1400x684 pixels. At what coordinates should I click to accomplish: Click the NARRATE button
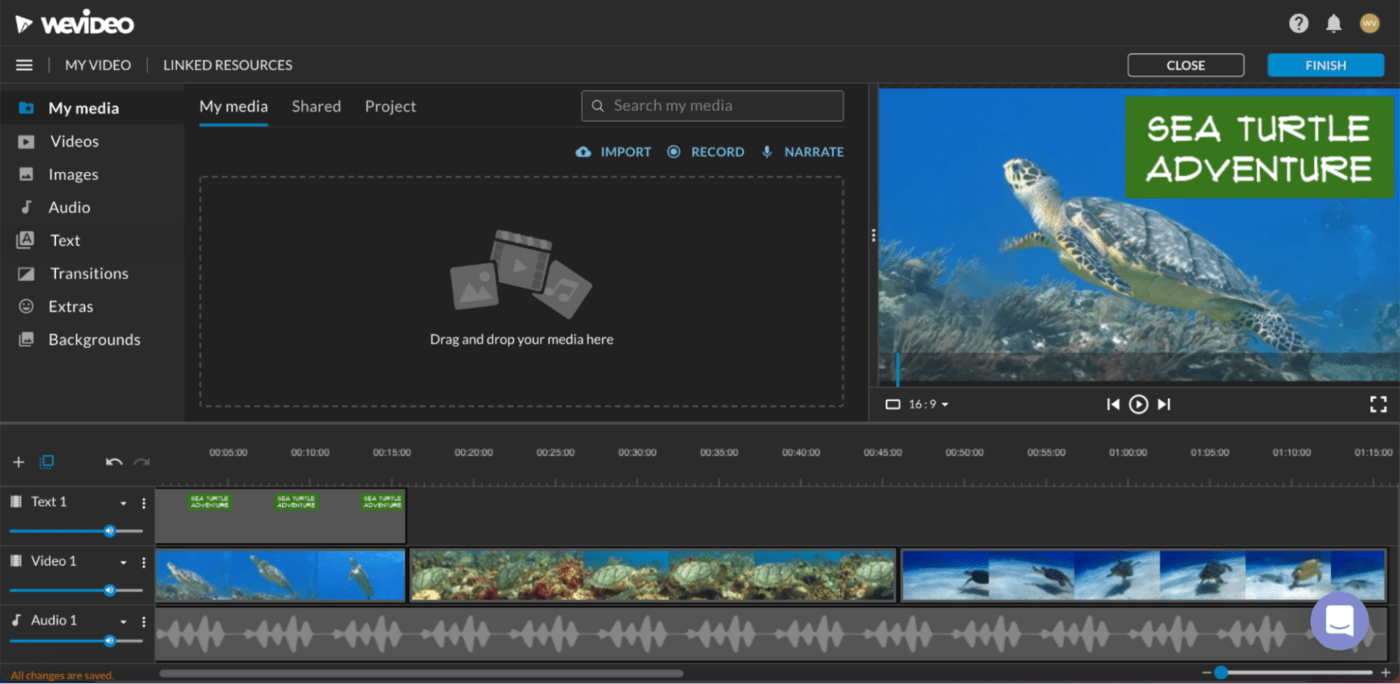[802, 152]
